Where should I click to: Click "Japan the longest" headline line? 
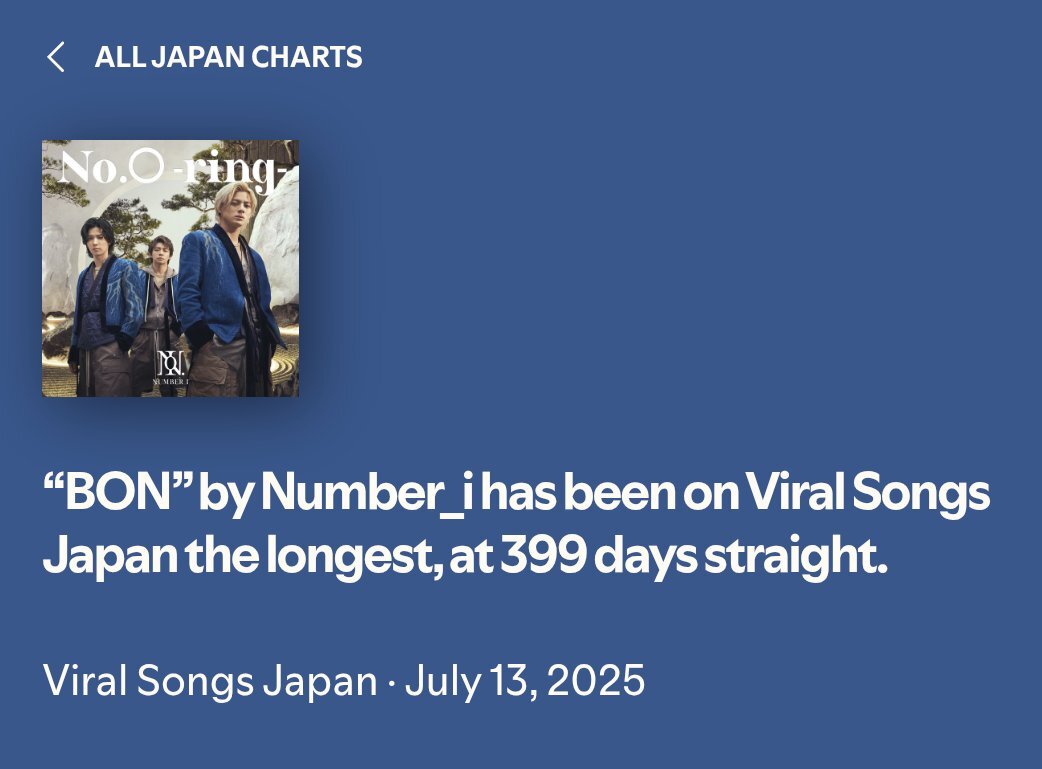pyautogui.click(x=242, y=556)
